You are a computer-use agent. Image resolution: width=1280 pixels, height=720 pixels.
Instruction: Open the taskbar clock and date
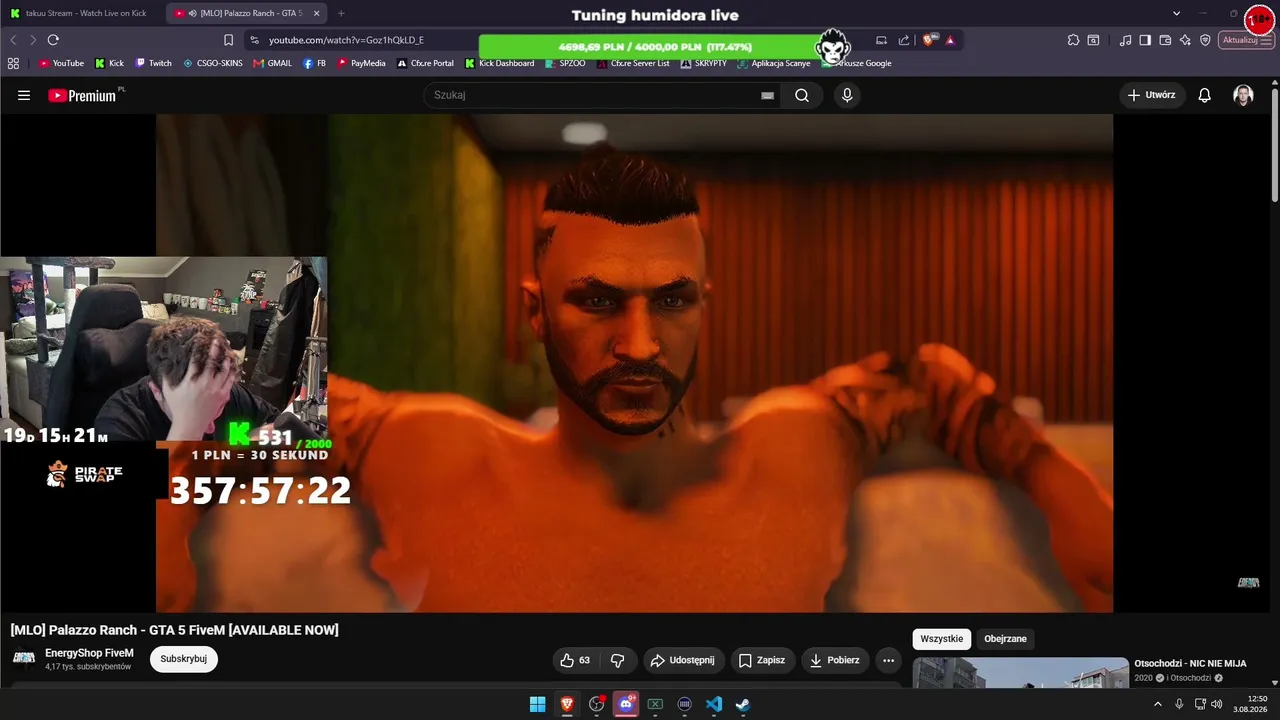1250,704
